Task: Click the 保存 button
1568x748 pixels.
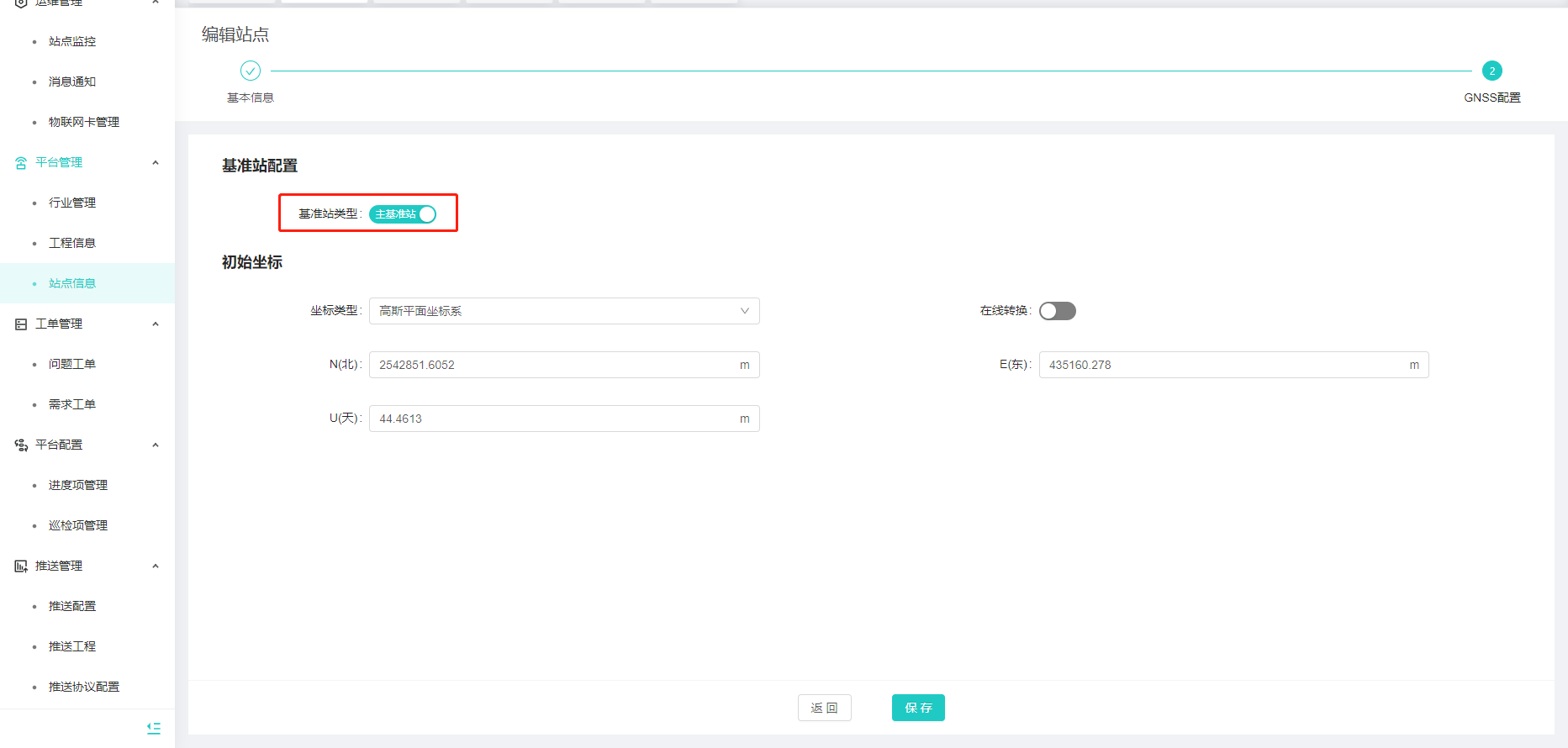Action: 918,708
